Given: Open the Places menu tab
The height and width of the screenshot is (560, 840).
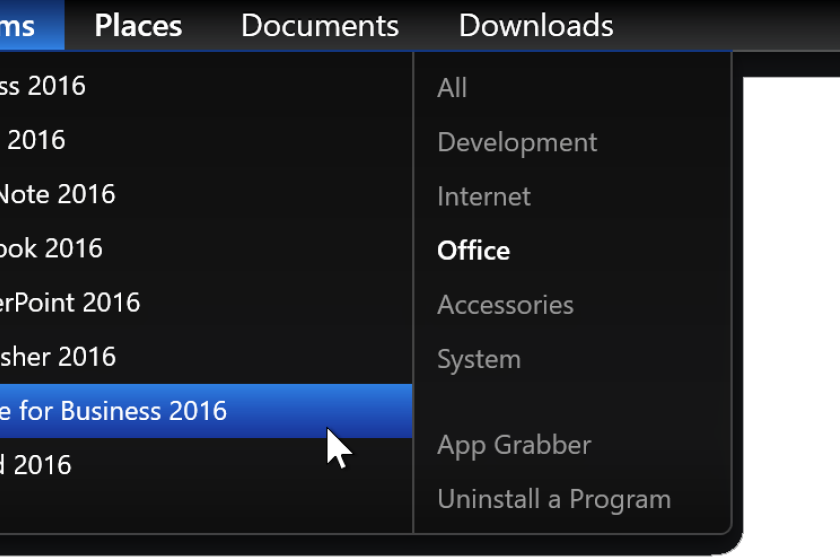Looking at the screenshot, I should pos(138,25).
